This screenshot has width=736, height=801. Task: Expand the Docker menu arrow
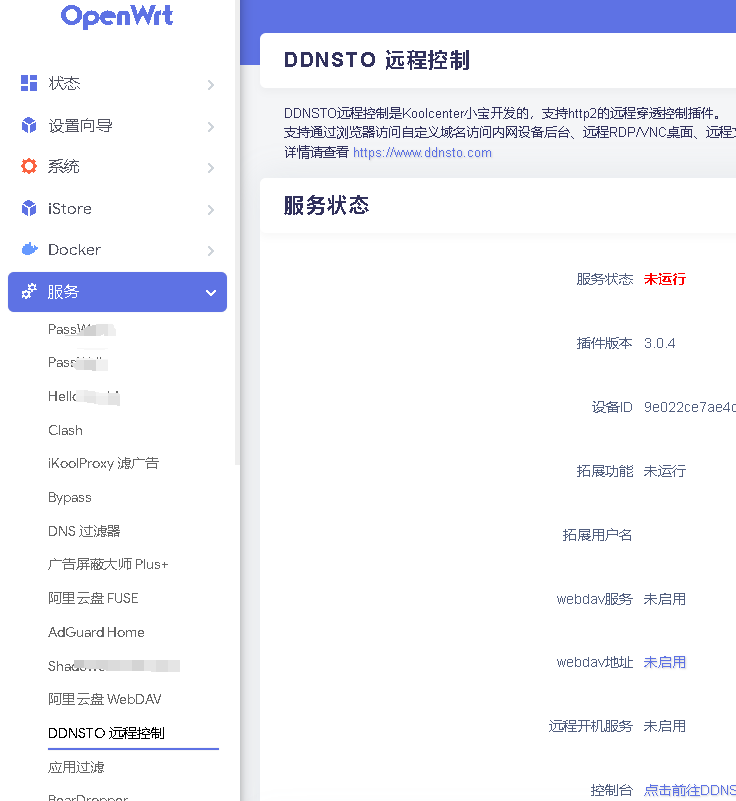click(x=210, y=251)
